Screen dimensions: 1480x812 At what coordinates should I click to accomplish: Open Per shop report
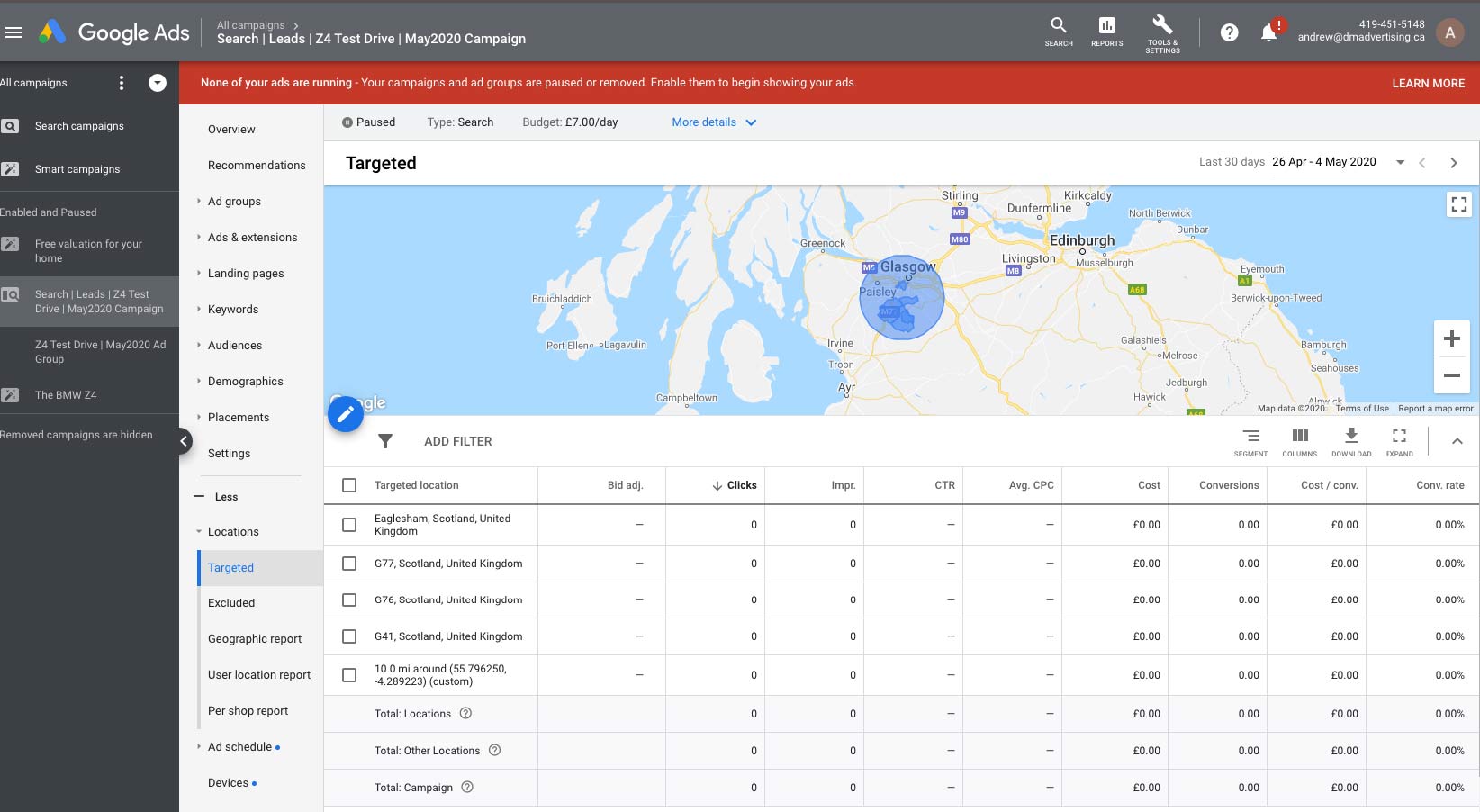click(248, 711)
